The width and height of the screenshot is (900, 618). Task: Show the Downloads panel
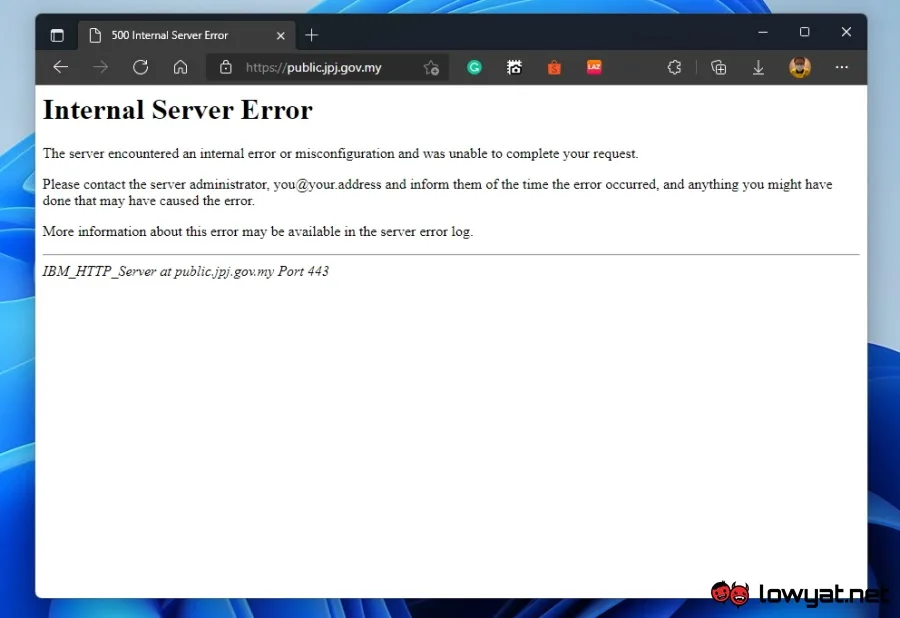[758, 67]
